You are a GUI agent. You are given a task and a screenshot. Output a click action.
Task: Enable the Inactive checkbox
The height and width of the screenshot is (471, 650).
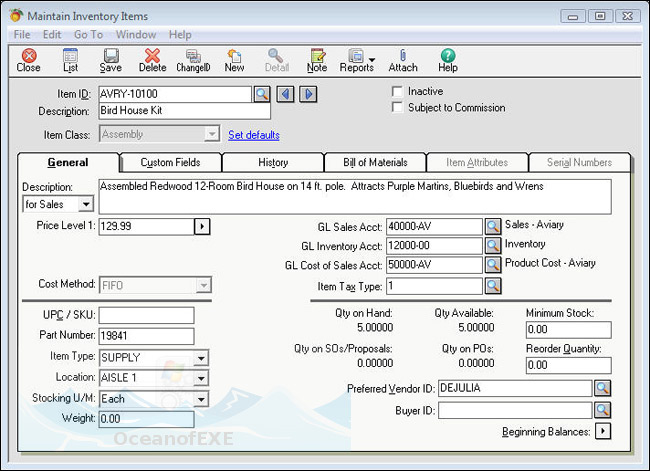[398, 91]
